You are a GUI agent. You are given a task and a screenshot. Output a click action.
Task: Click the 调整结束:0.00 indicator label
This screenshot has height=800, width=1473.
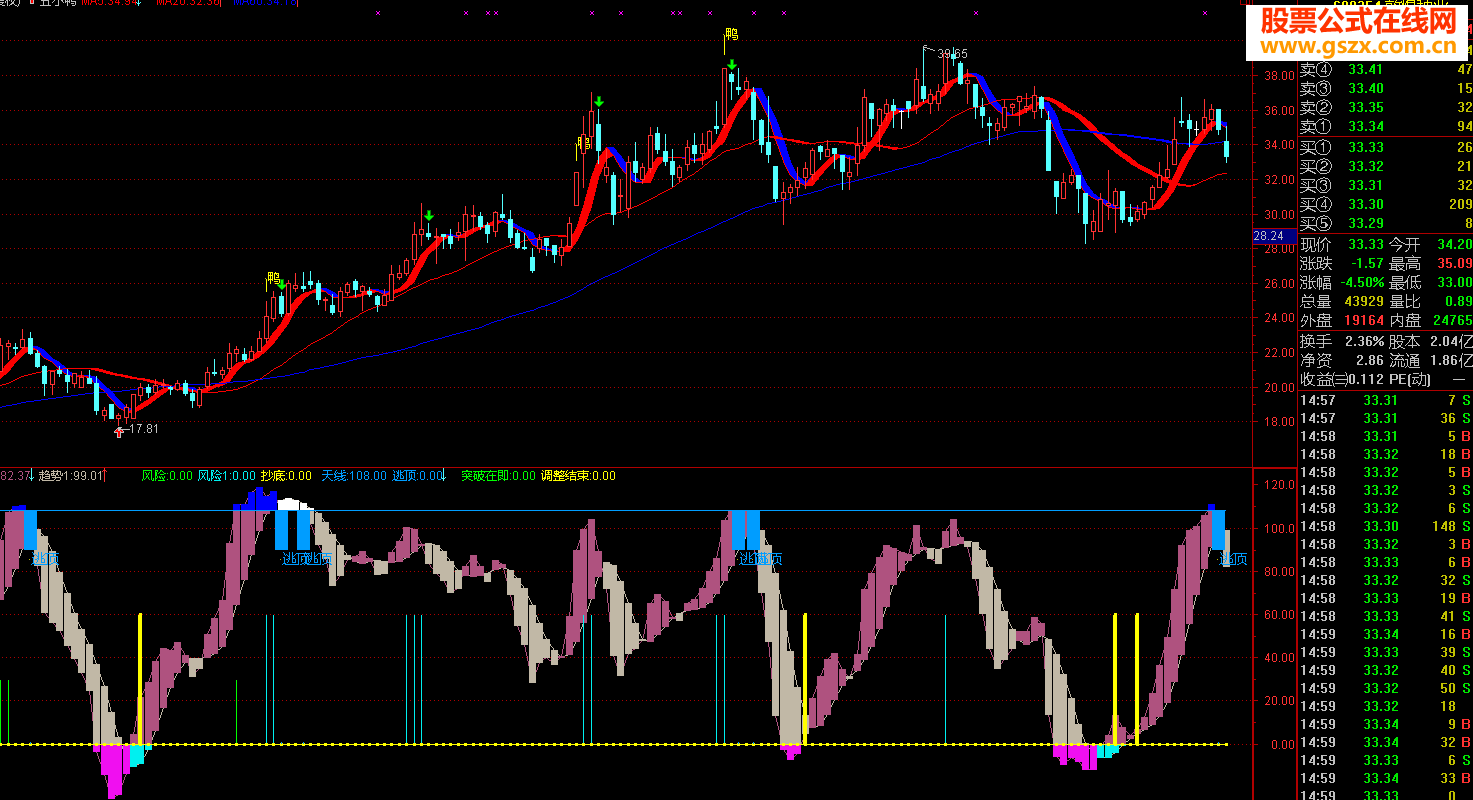click(x=578, y=476)
